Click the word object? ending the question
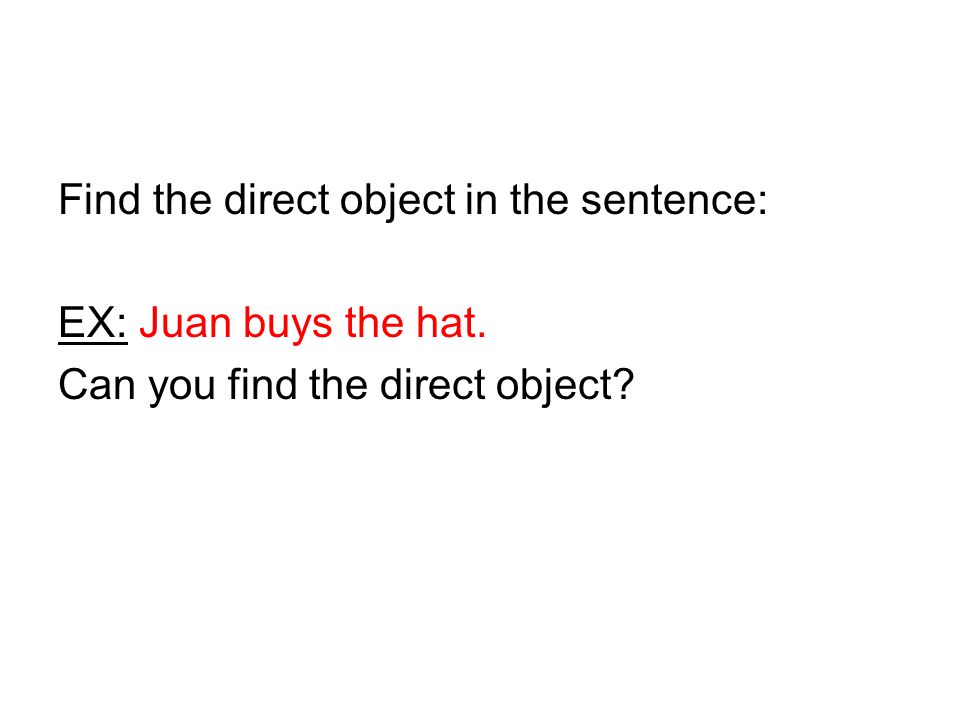The height and width of the screenshot is (720, 960). tap(565, 388)
